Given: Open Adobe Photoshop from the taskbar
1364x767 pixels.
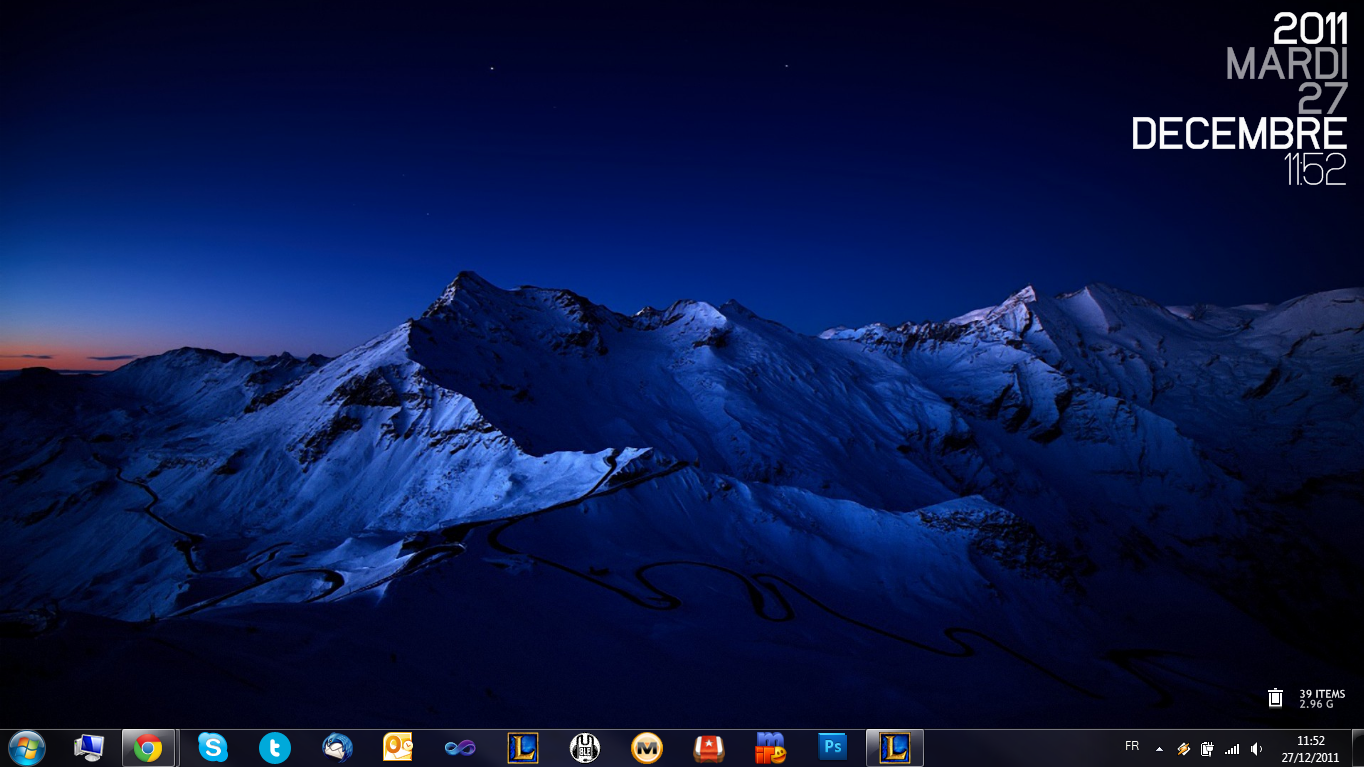Looking at the screenshot, I should pyautogui.click(x=832, y=748).
